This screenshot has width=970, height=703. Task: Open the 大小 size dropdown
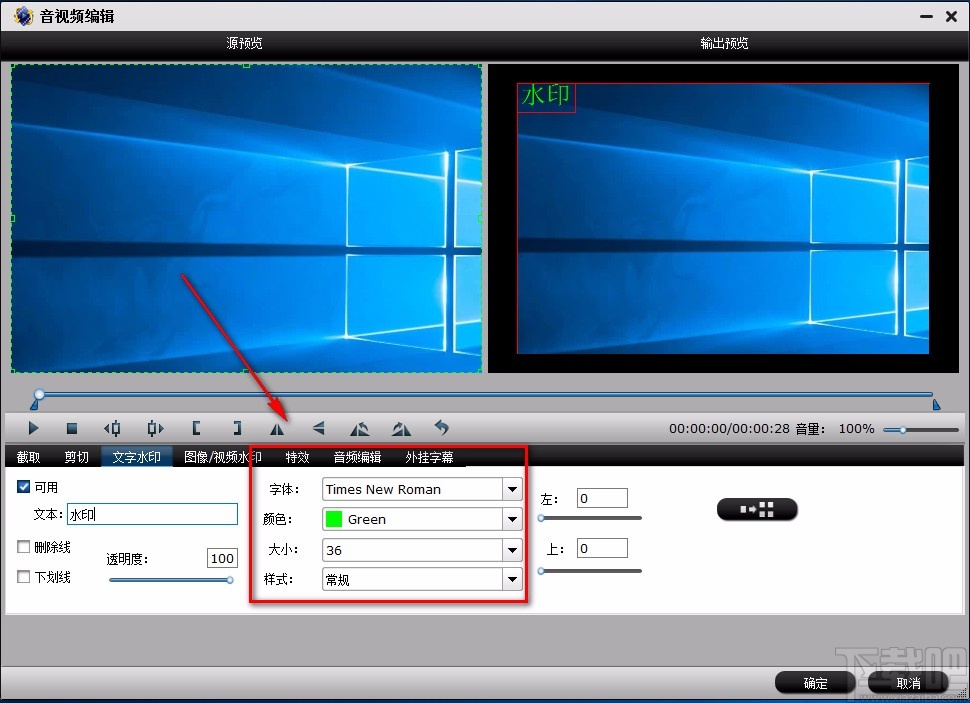pyautogui.click(x=511, y=549)
